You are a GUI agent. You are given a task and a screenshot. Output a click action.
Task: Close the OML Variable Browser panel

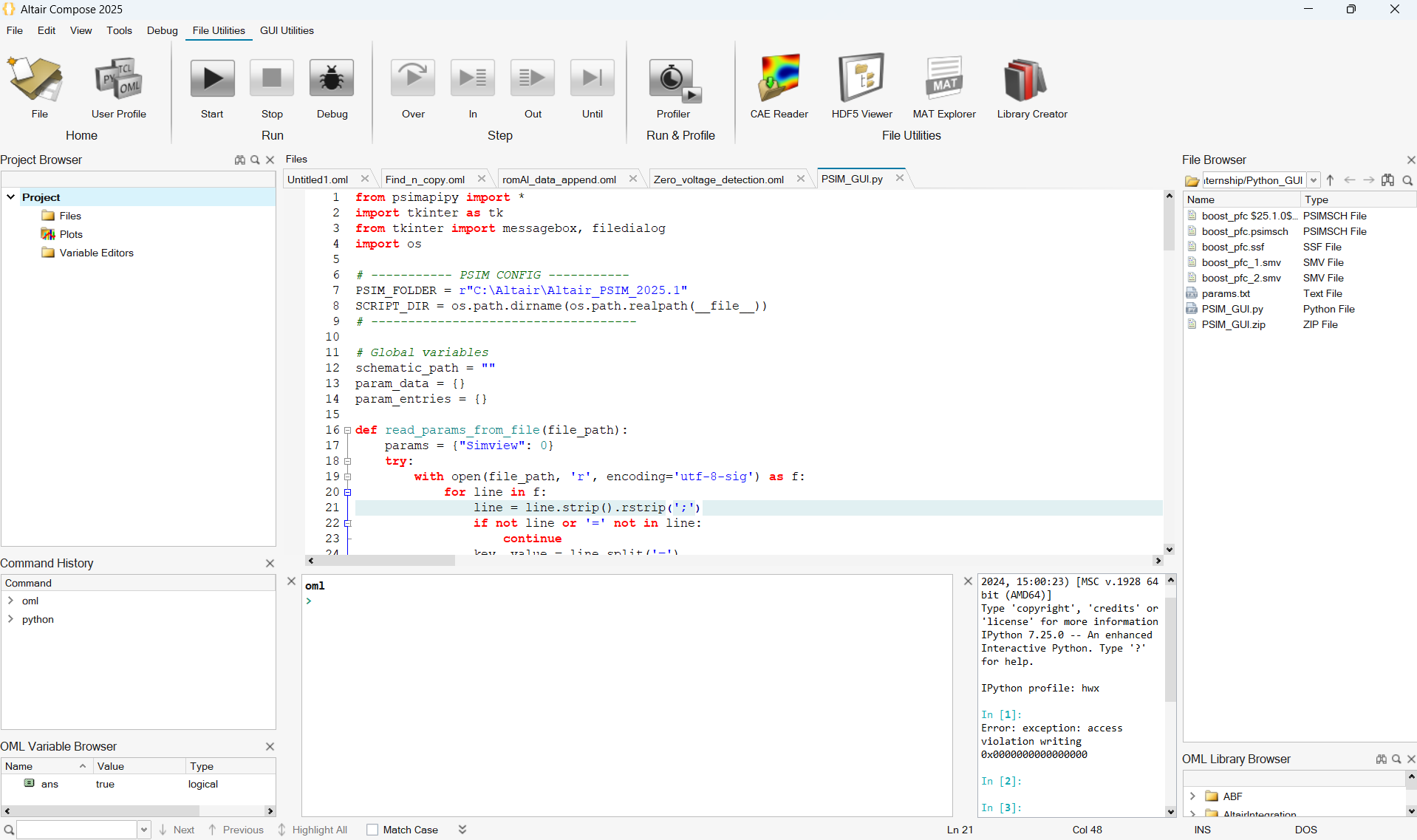(270, 746)
